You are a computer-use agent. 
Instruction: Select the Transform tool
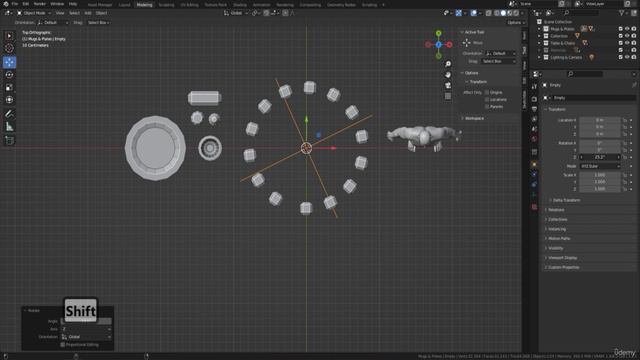9,100
